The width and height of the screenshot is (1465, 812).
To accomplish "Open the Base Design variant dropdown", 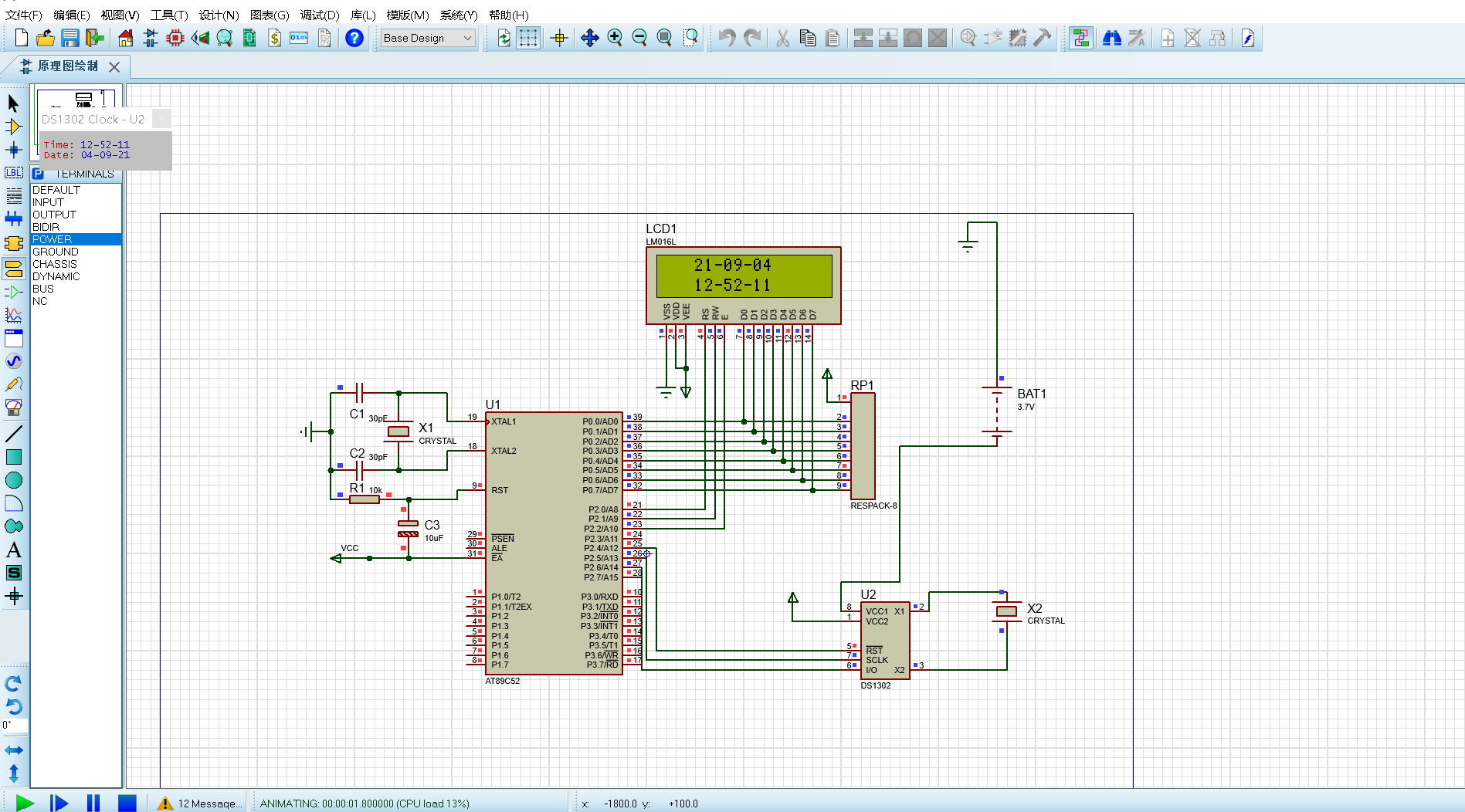I will tap(428, 38).
